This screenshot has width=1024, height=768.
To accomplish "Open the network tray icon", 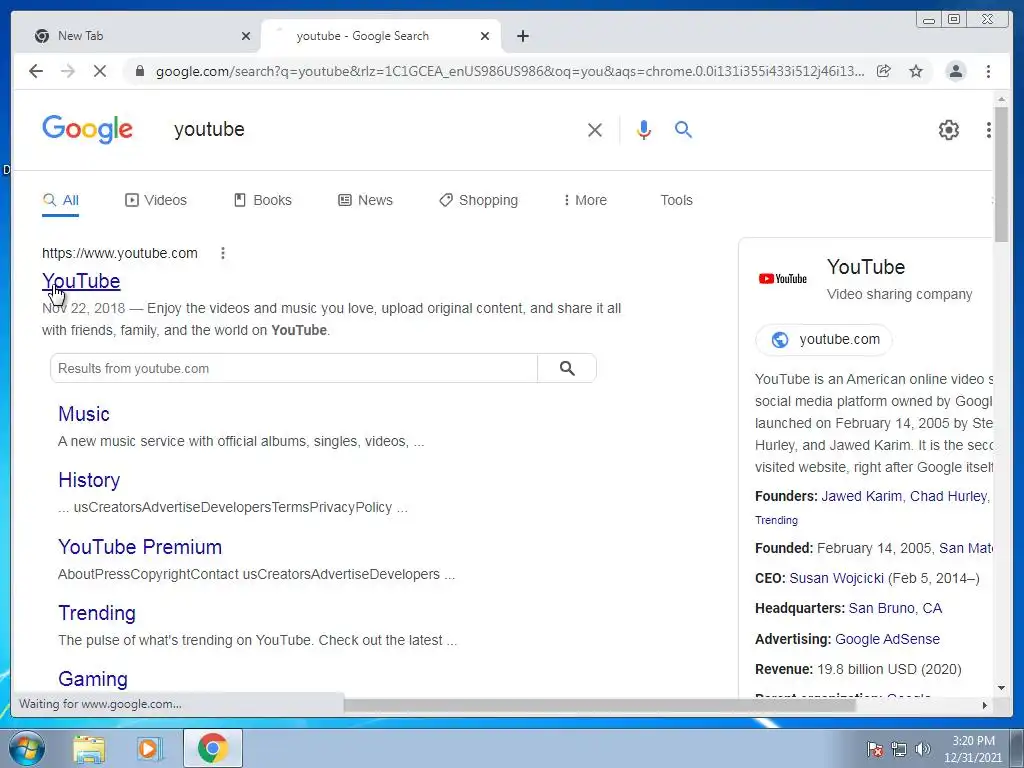I will click(899, 749).
